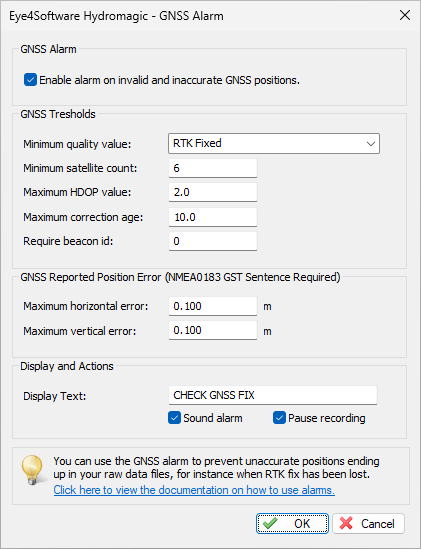
Task: Click the Minimum satellite count field
Action: click(213, 168)
